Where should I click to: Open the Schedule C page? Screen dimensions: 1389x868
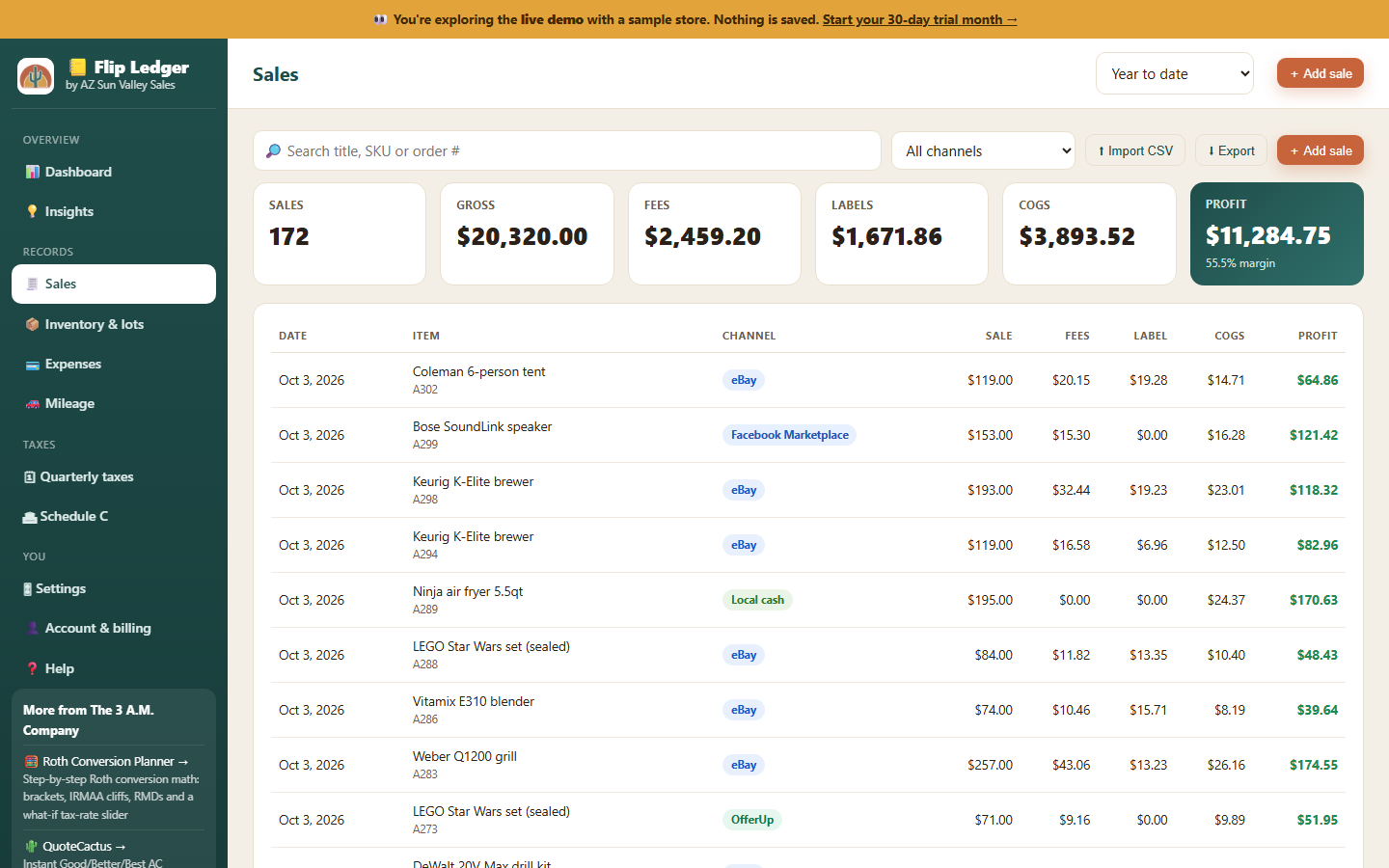(x=114, y=516)
